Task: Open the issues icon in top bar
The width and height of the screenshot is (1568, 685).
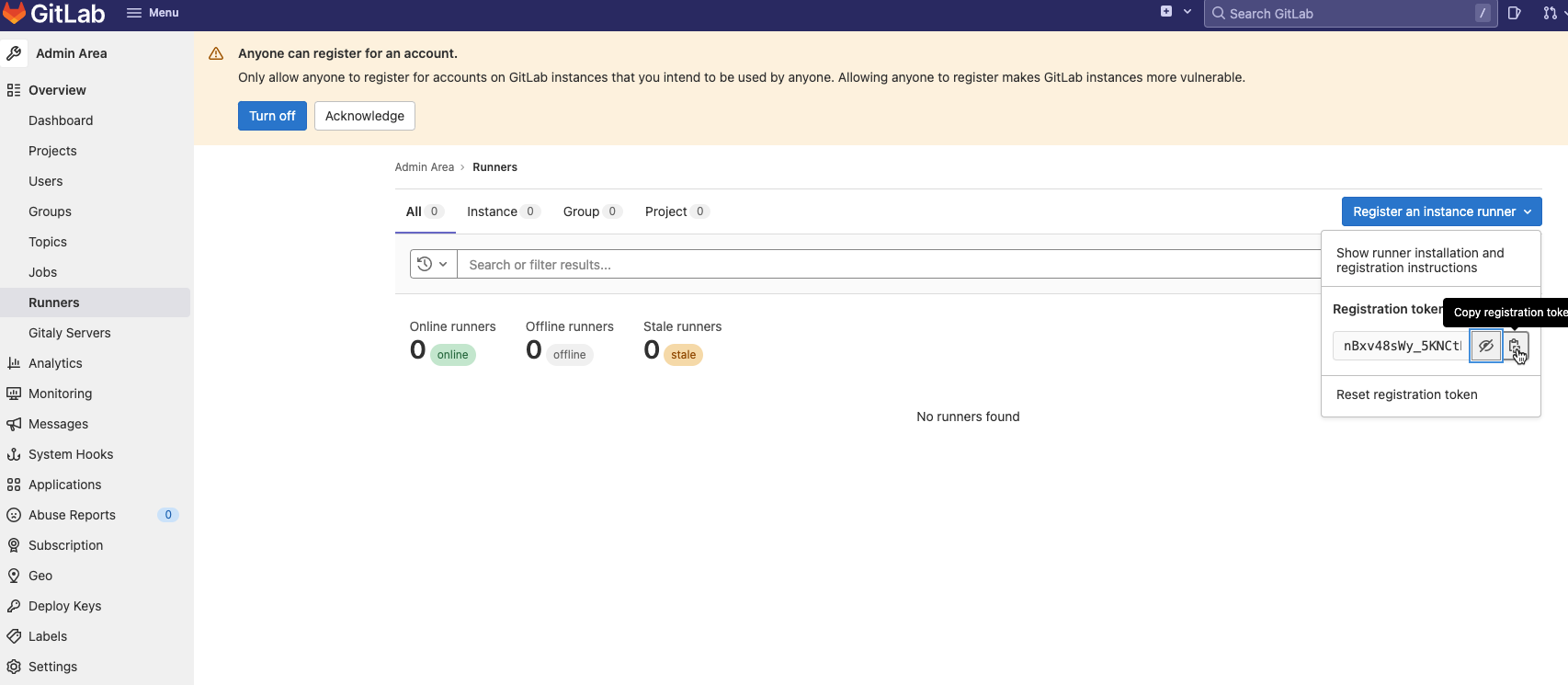Action: tap(1515, 13)
